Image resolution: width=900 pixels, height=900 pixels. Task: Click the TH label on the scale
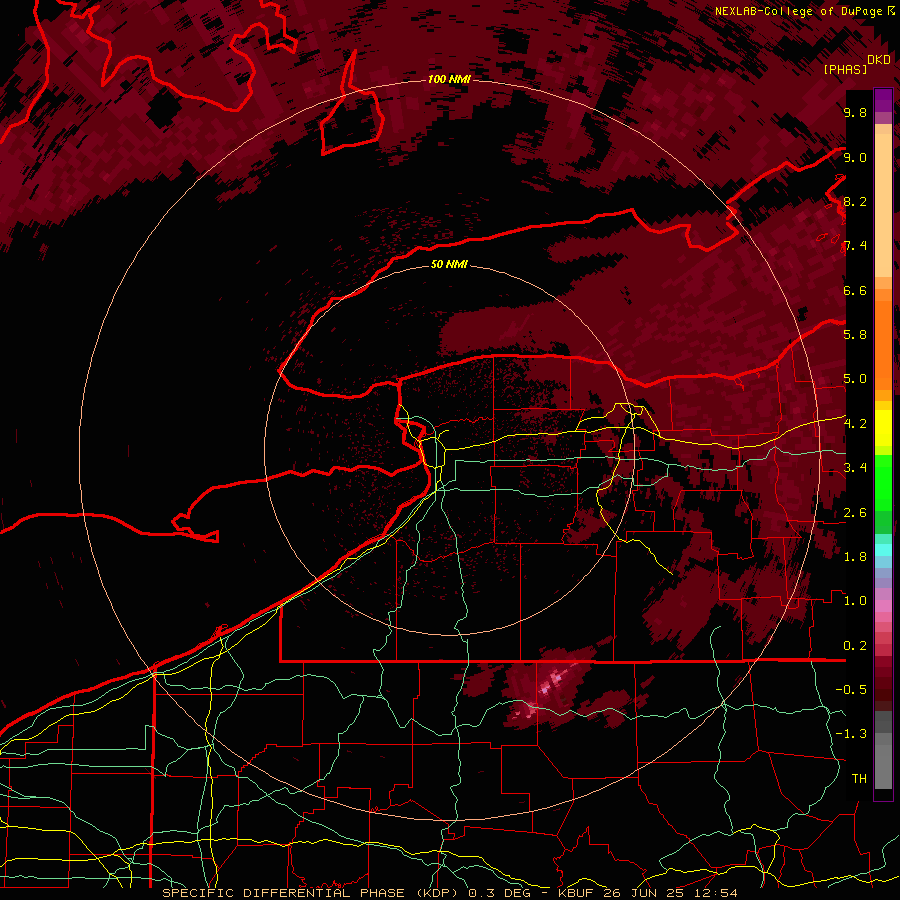pos(859,778)
